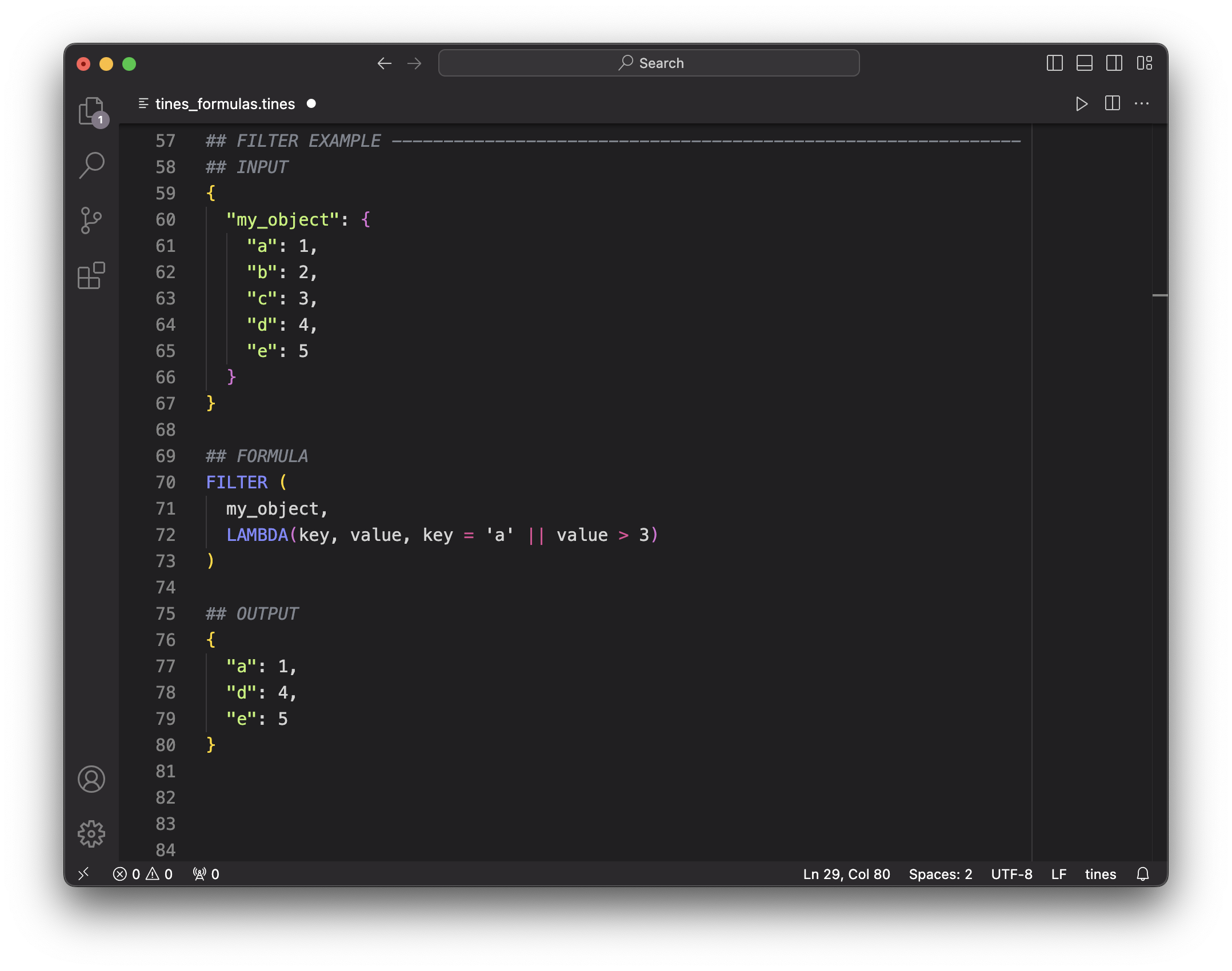
Task: Open editor More Actions ellipsis
Action: click(x=1142, y=103)
